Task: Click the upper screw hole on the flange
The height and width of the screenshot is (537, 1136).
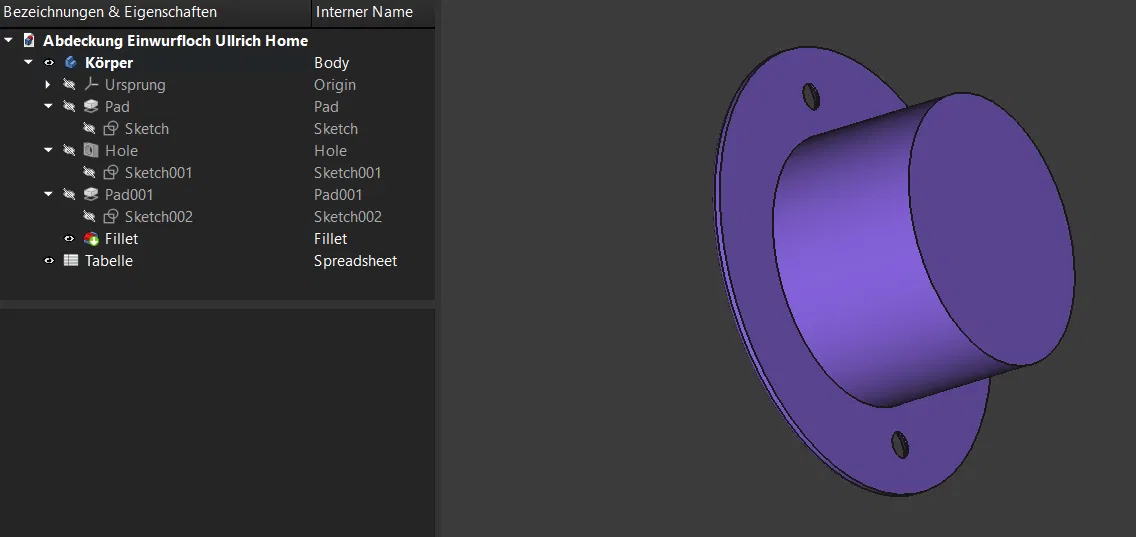Action: click(x=811, y=96)
